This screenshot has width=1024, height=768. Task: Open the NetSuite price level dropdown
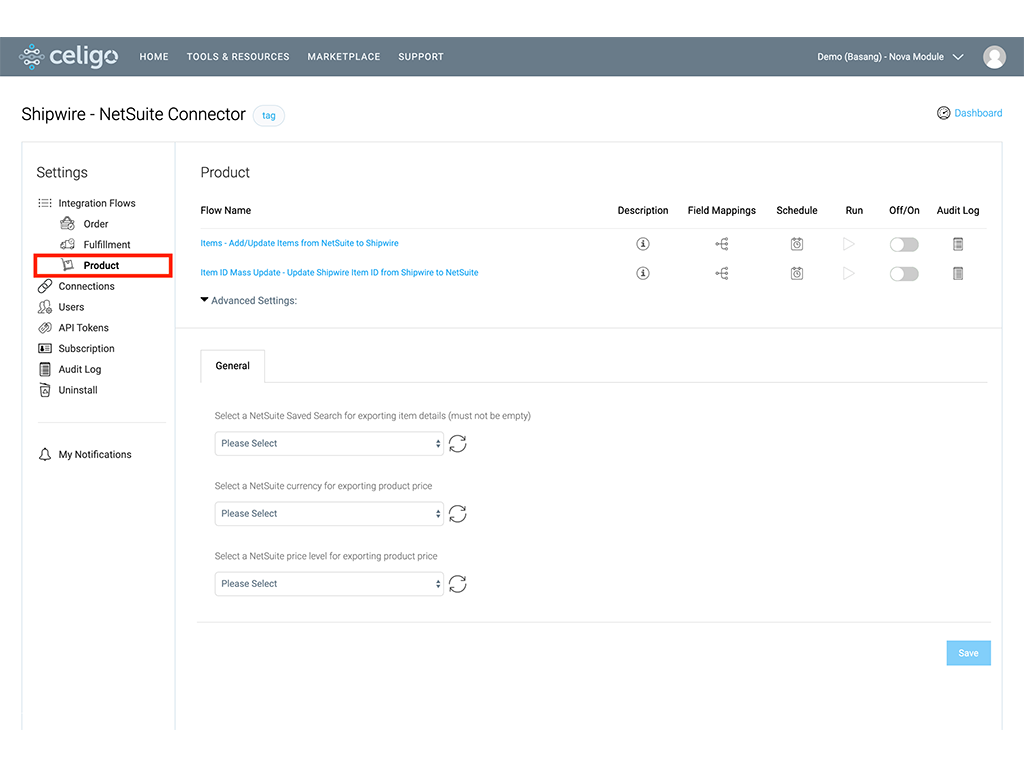[x=329, y=583]
